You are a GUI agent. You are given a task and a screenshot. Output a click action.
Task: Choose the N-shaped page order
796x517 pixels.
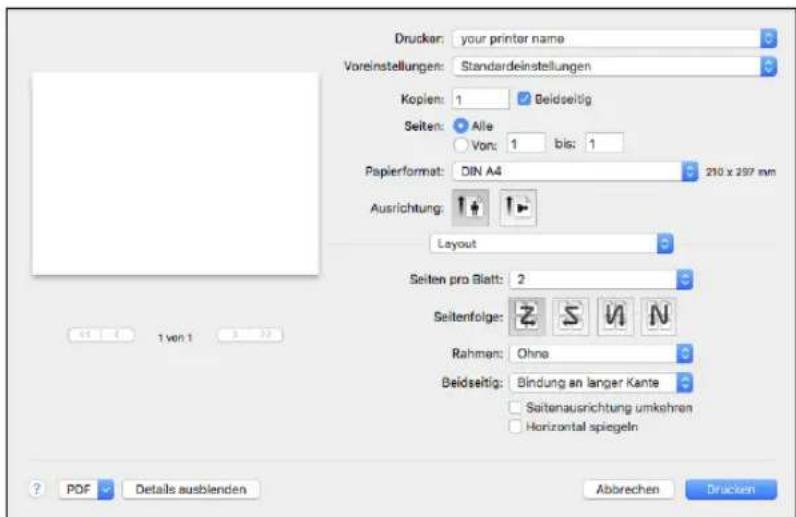[659, 316]
